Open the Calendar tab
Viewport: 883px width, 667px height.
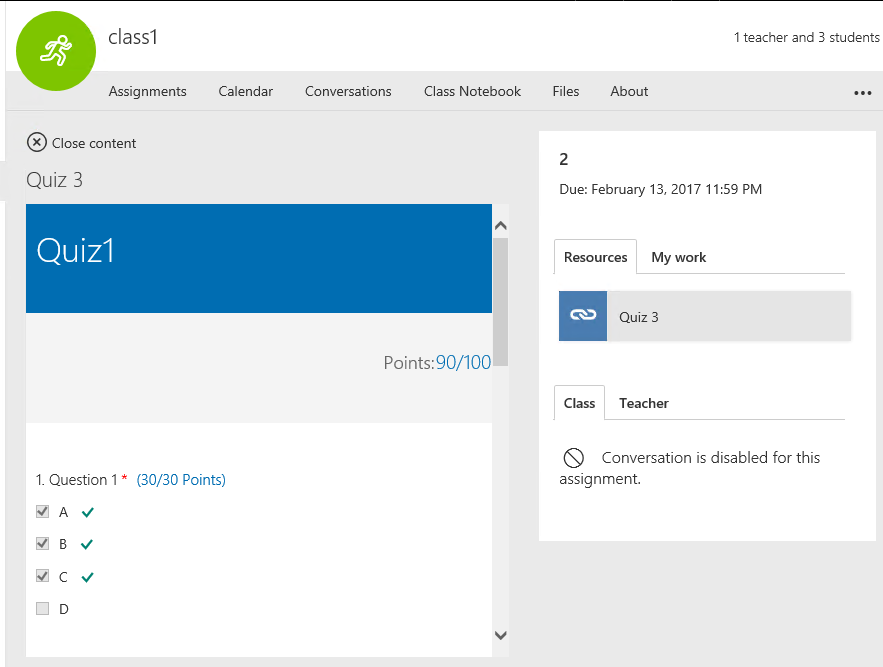coord(246,91)
